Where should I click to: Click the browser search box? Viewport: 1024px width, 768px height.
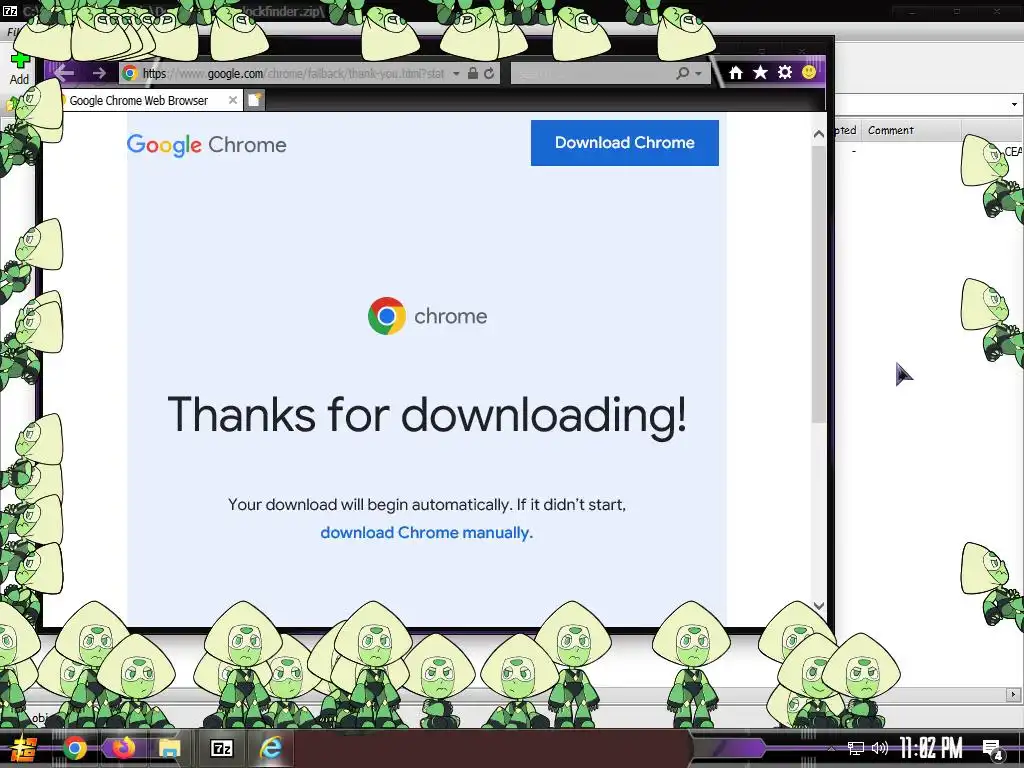pos(592,73)
